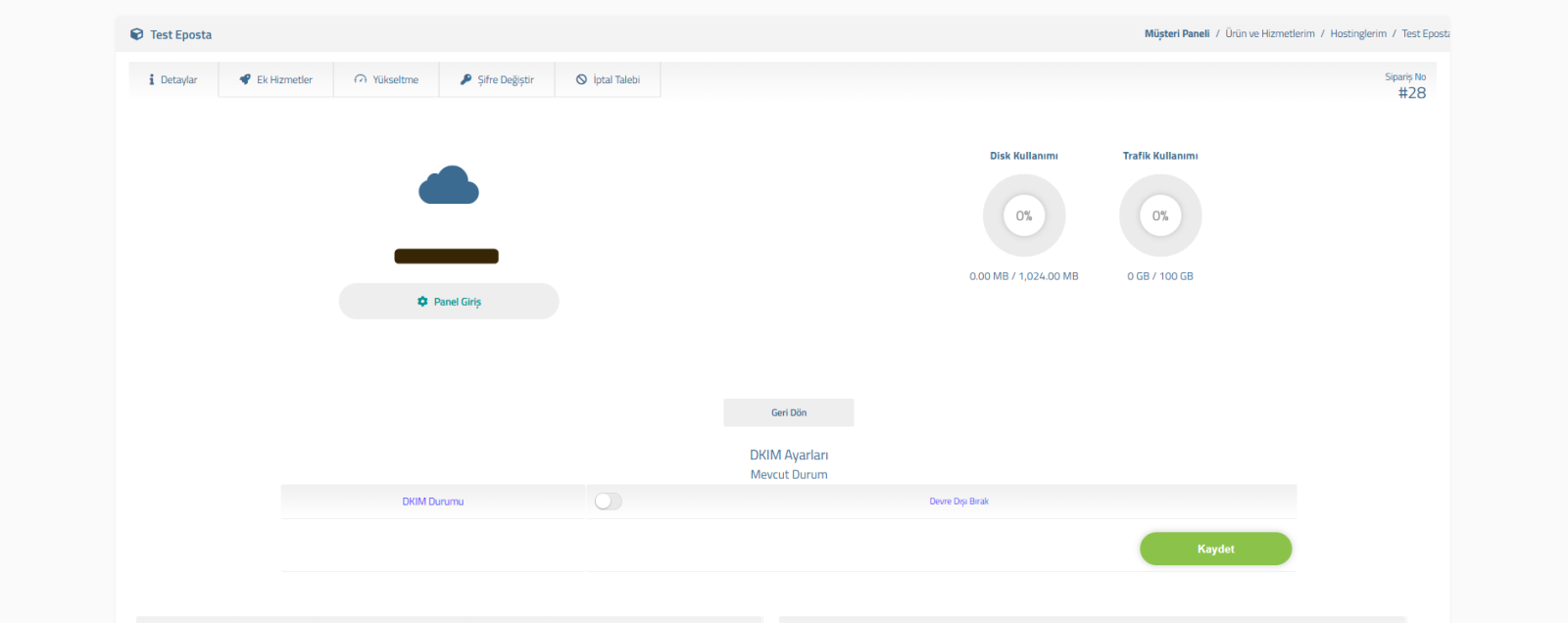The height and width of the screenshot is (623, 1568).
Task: Click the Test Eposta breadcrumb item
Action: coord(1425,33)
